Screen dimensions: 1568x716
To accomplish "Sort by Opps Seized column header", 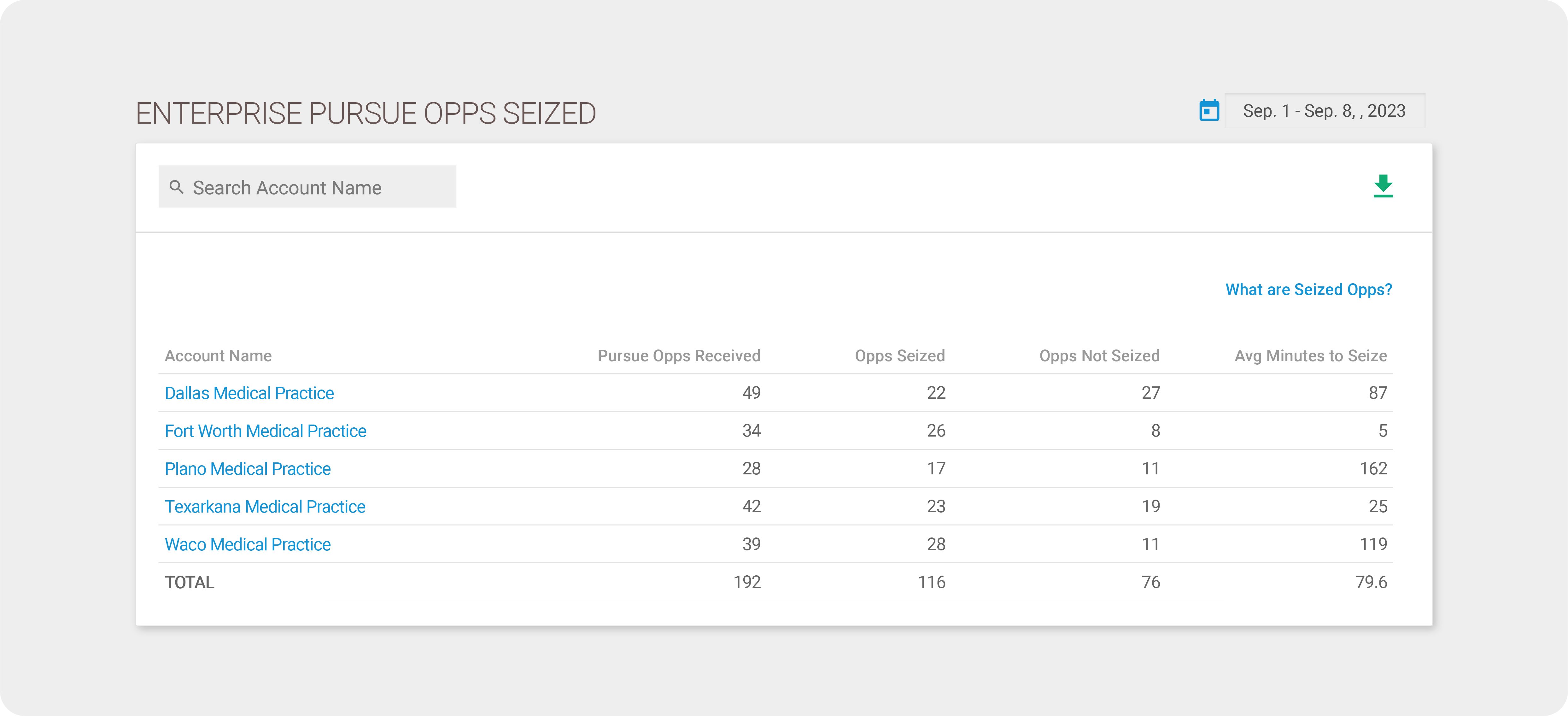I will [x=900, y=356].
